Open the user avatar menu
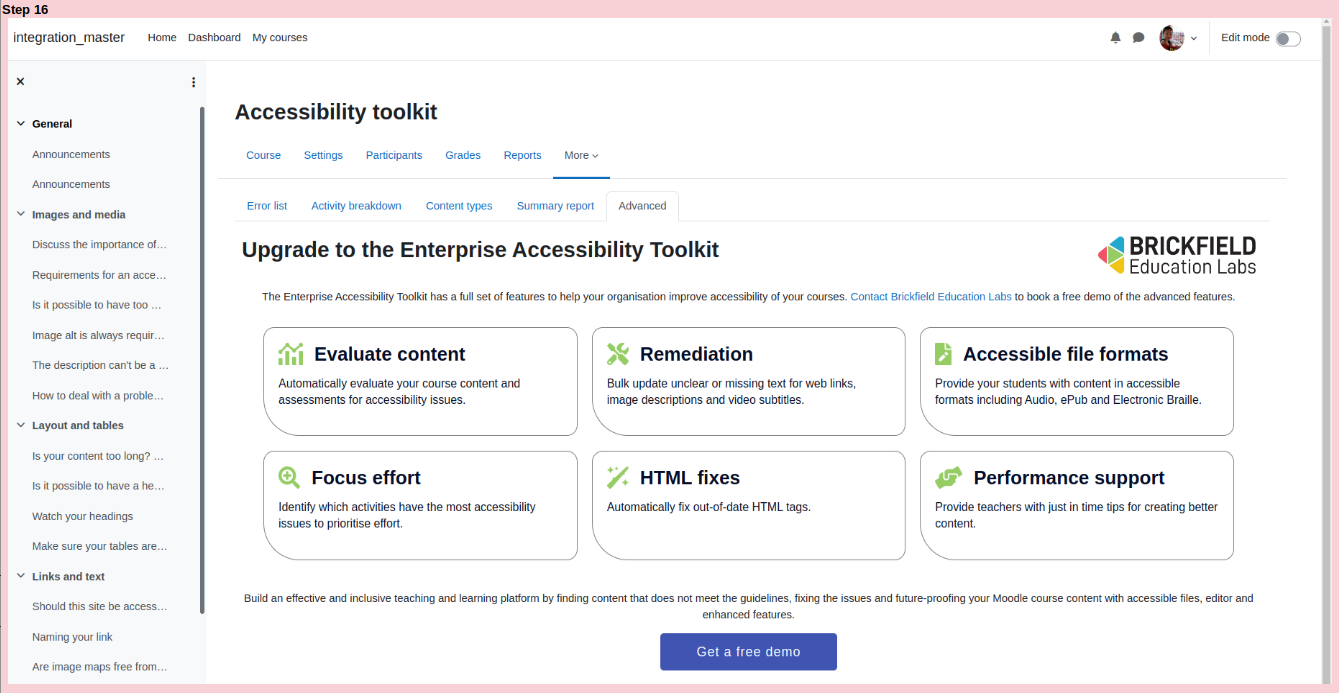The width and height of the screenshot is (1339, 693). click(1172, 38)
